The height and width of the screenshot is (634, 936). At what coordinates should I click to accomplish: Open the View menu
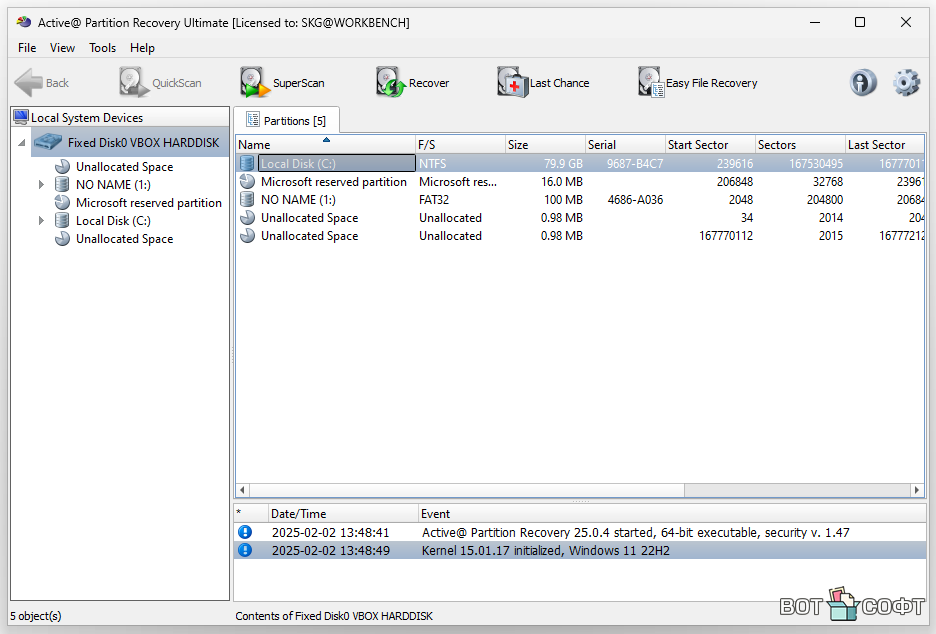[x=62, y=48]
